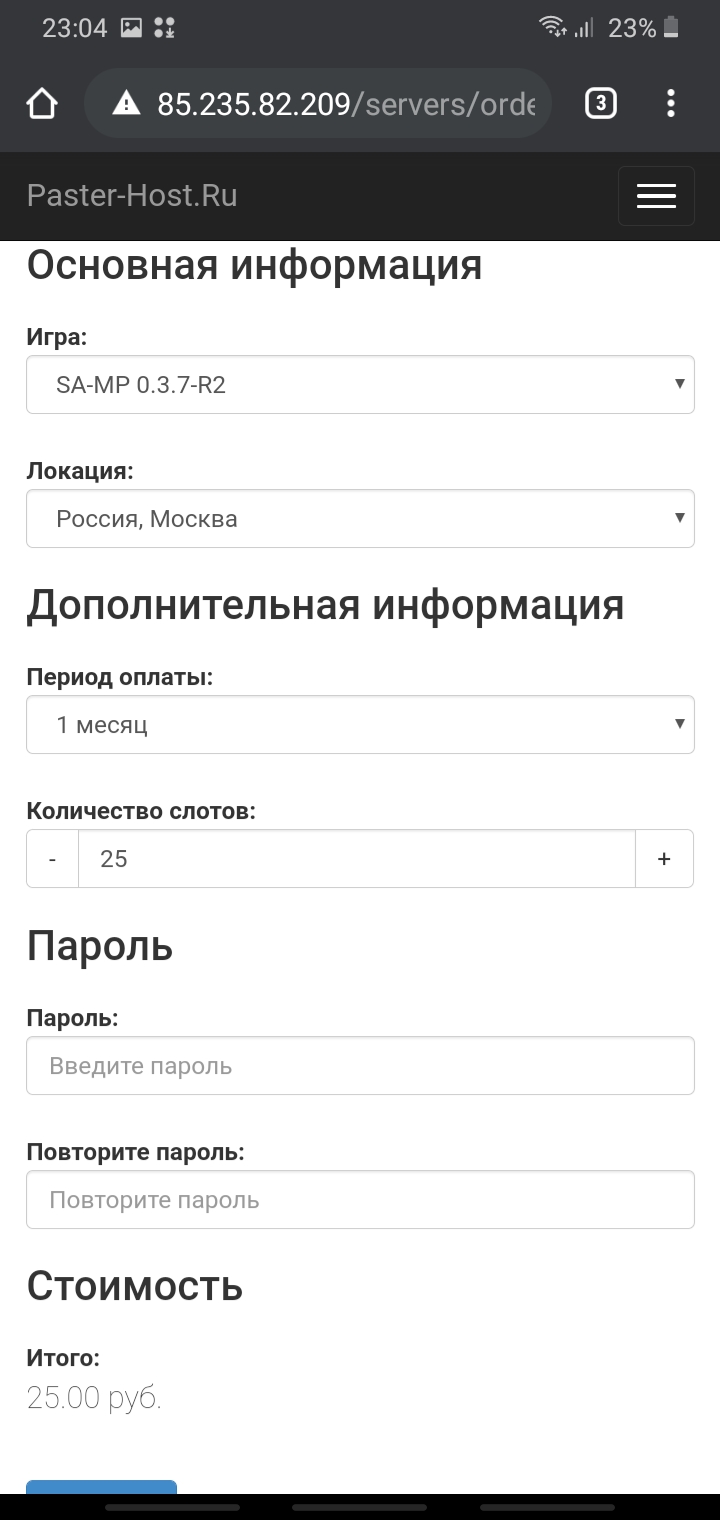Screen dimensions: 720x1520
Task: Tap the browser home icon
Action: point(42,103)
